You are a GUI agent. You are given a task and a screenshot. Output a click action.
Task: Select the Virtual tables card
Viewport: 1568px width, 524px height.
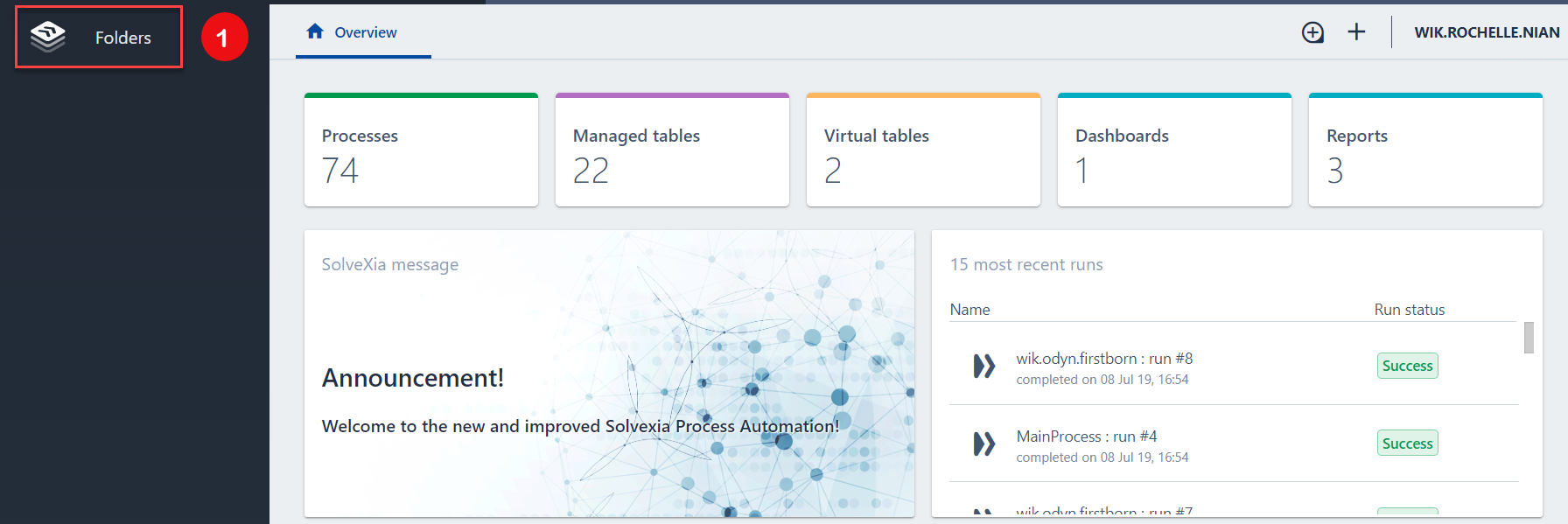tap(923, 151)
